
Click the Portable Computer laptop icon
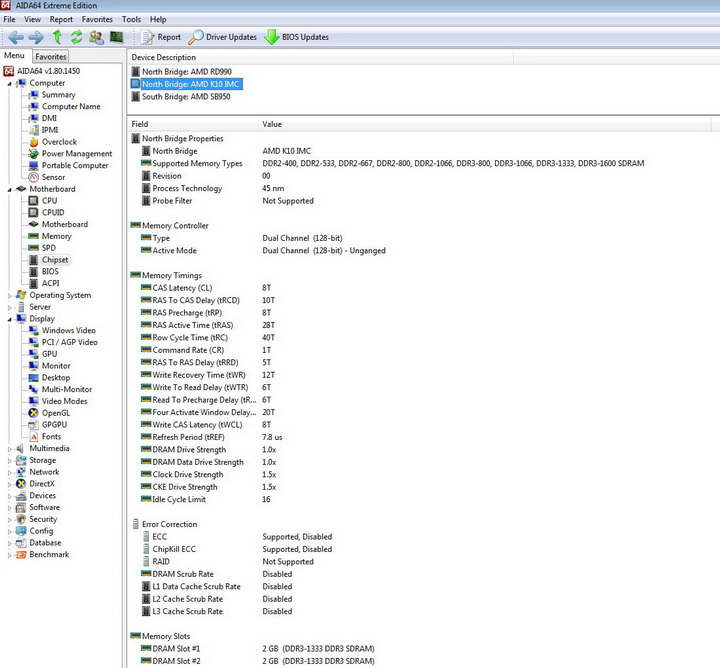tap(34, 165)
